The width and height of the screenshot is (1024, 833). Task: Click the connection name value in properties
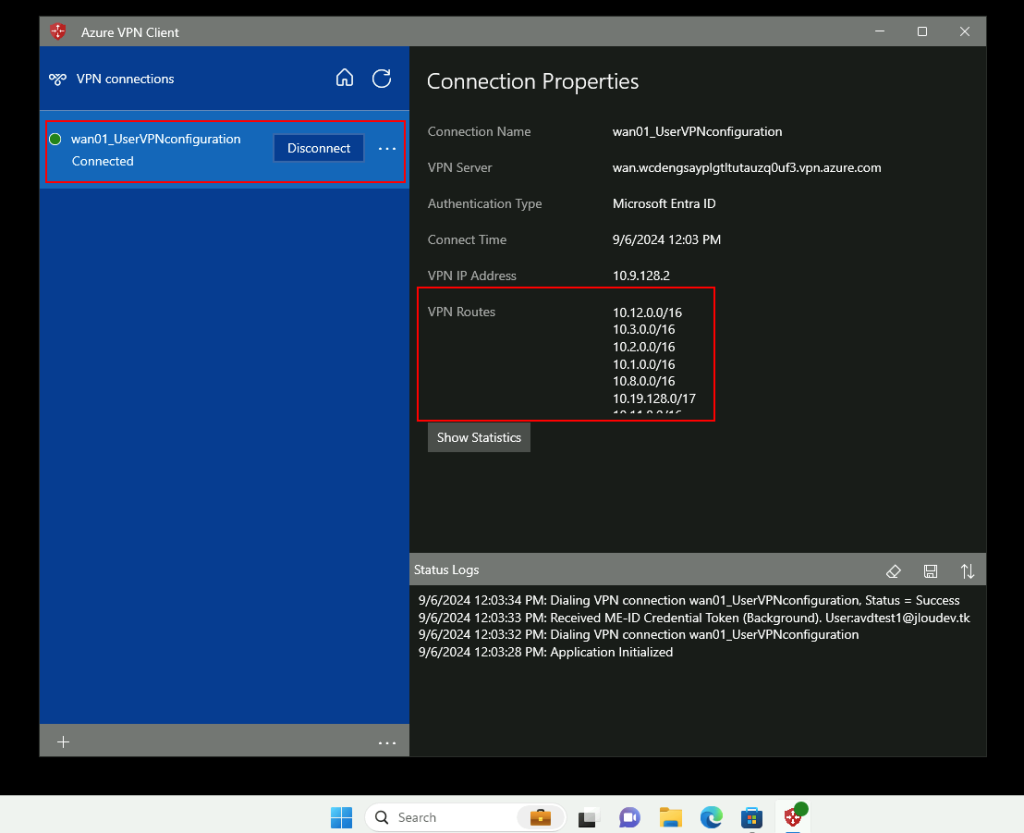(x=697, y=132)
